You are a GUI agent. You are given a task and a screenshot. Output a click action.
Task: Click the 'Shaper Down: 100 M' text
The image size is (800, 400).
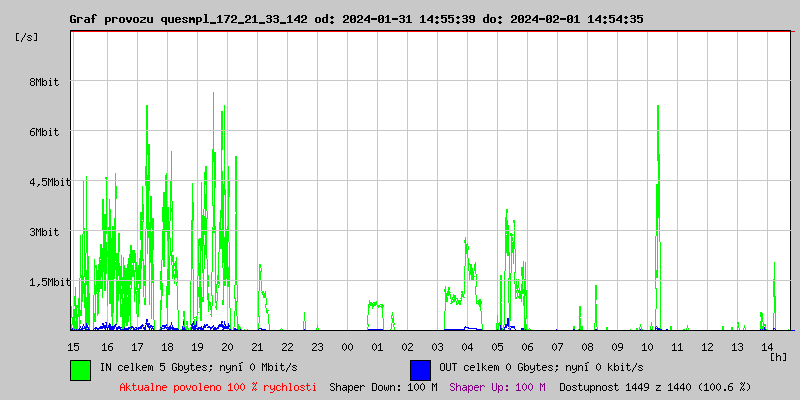coord(383,387)
